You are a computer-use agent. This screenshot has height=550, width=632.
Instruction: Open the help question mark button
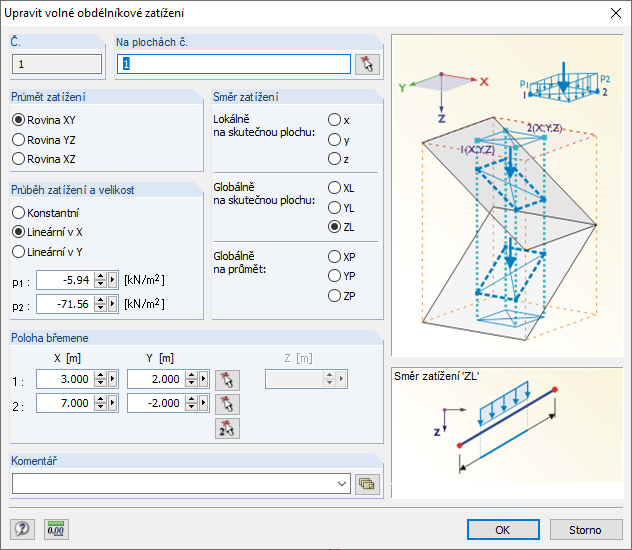coord(22,529)
